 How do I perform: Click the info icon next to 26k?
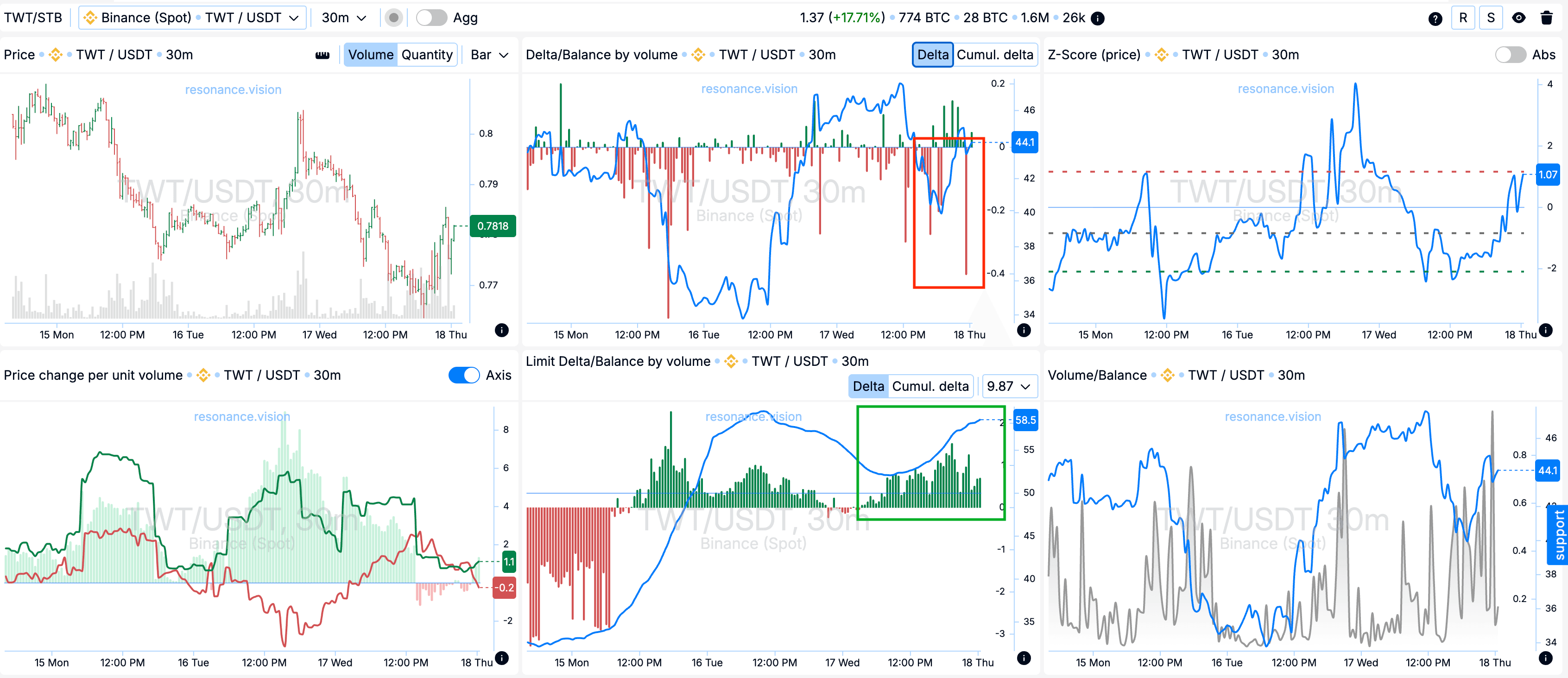tap(1098, 18)
